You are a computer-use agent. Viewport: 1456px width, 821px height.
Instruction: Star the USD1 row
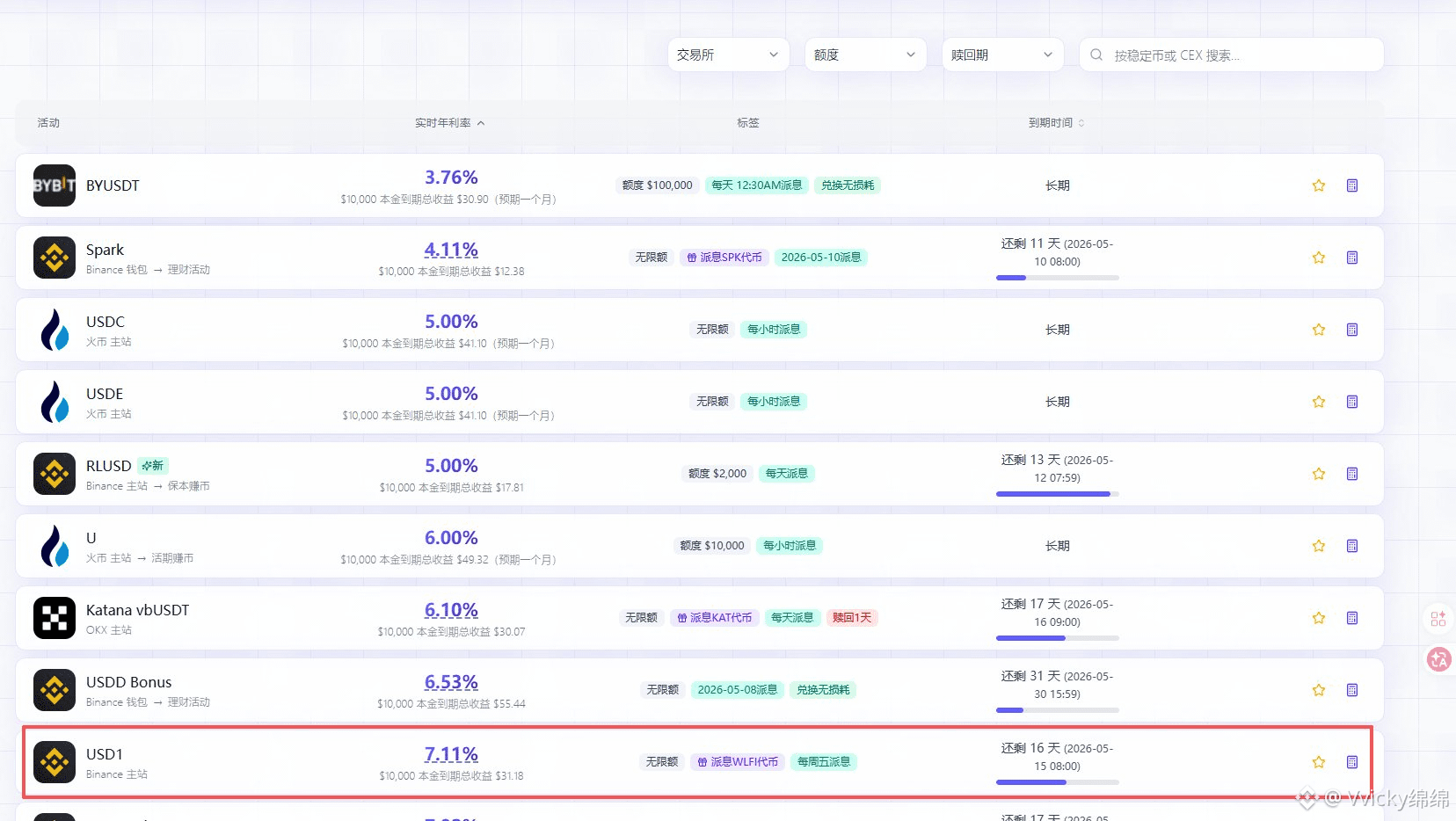(1319, 762)
